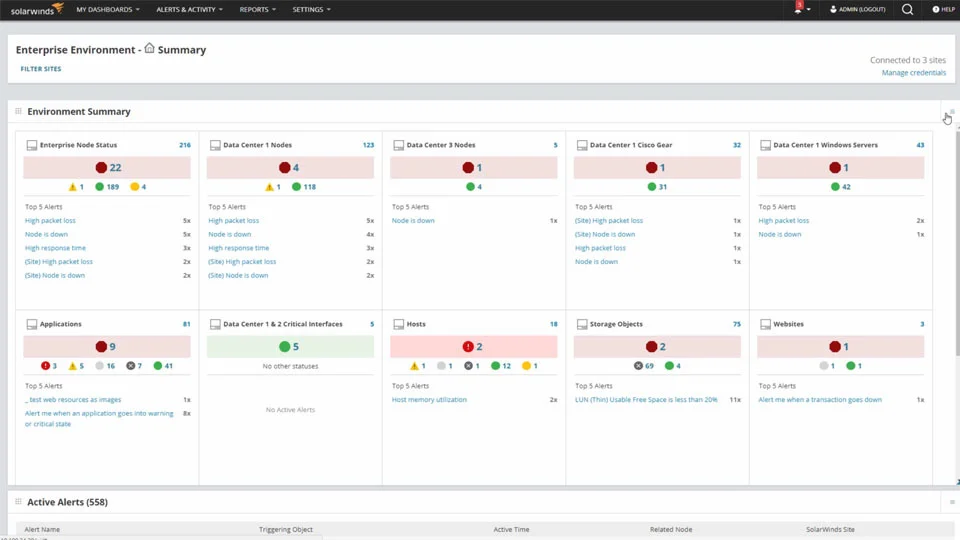
Task: Click yellow warning icon in Enterprise Node Status
Action: coord(72,187)
